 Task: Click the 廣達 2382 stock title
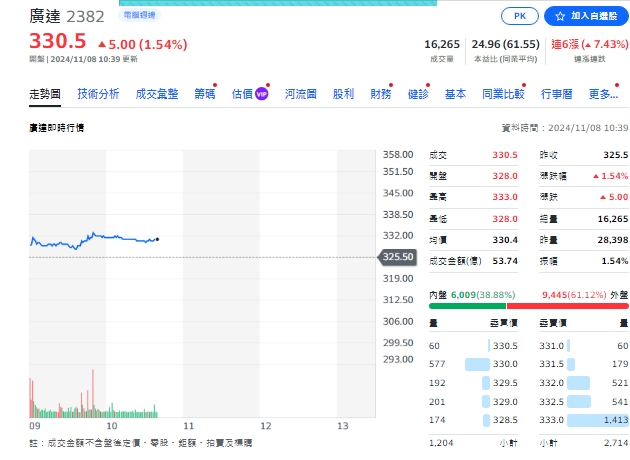click(67, 16)
